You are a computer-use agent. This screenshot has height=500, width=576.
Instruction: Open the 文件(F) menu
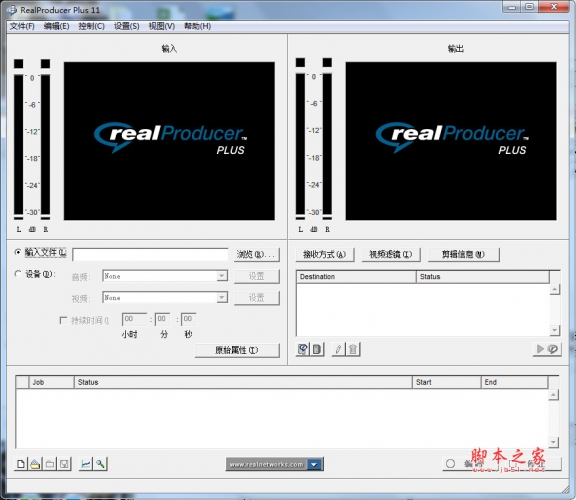22,26
